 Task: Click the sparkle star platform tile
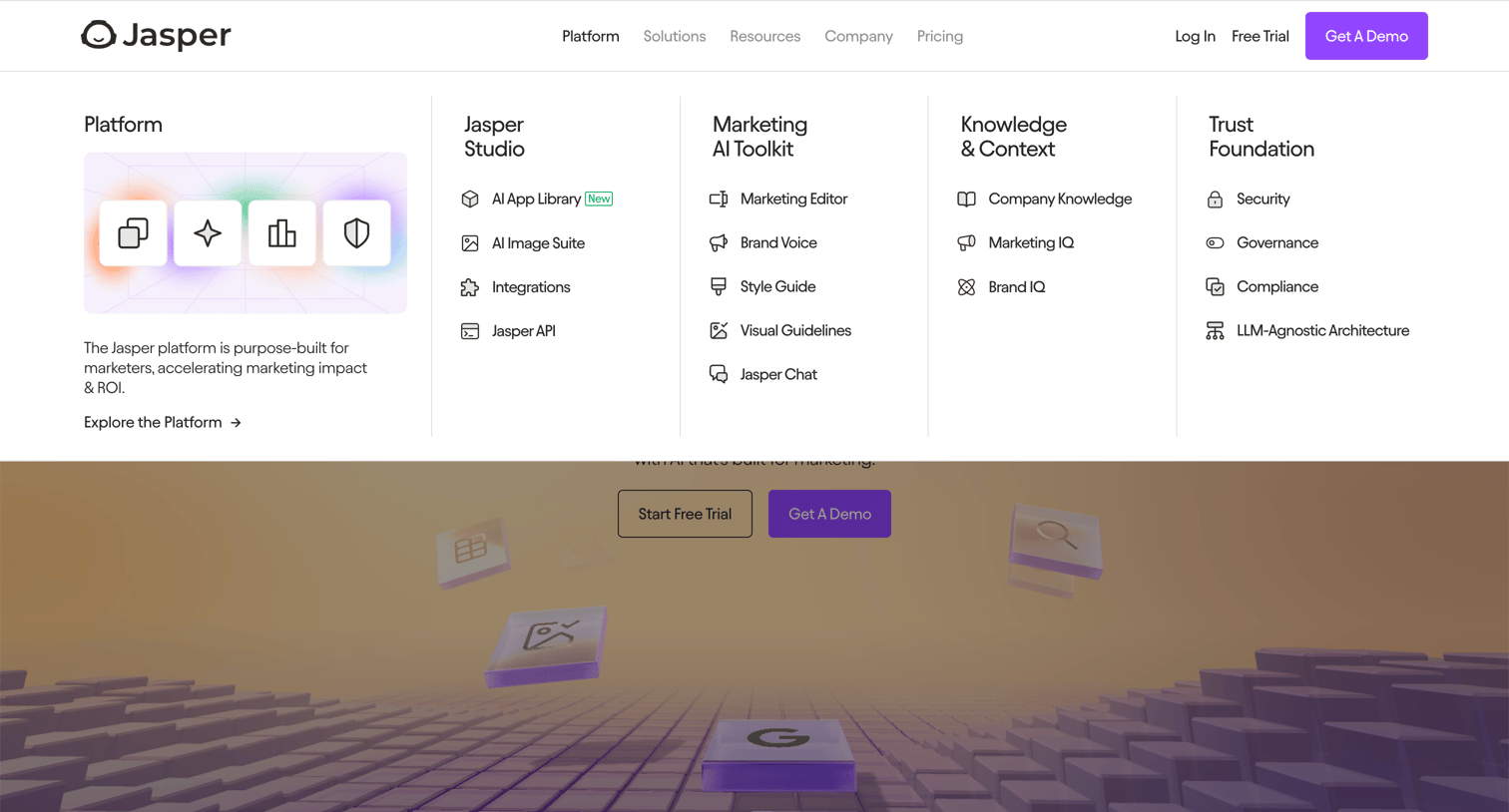click(x=208, y=233)
